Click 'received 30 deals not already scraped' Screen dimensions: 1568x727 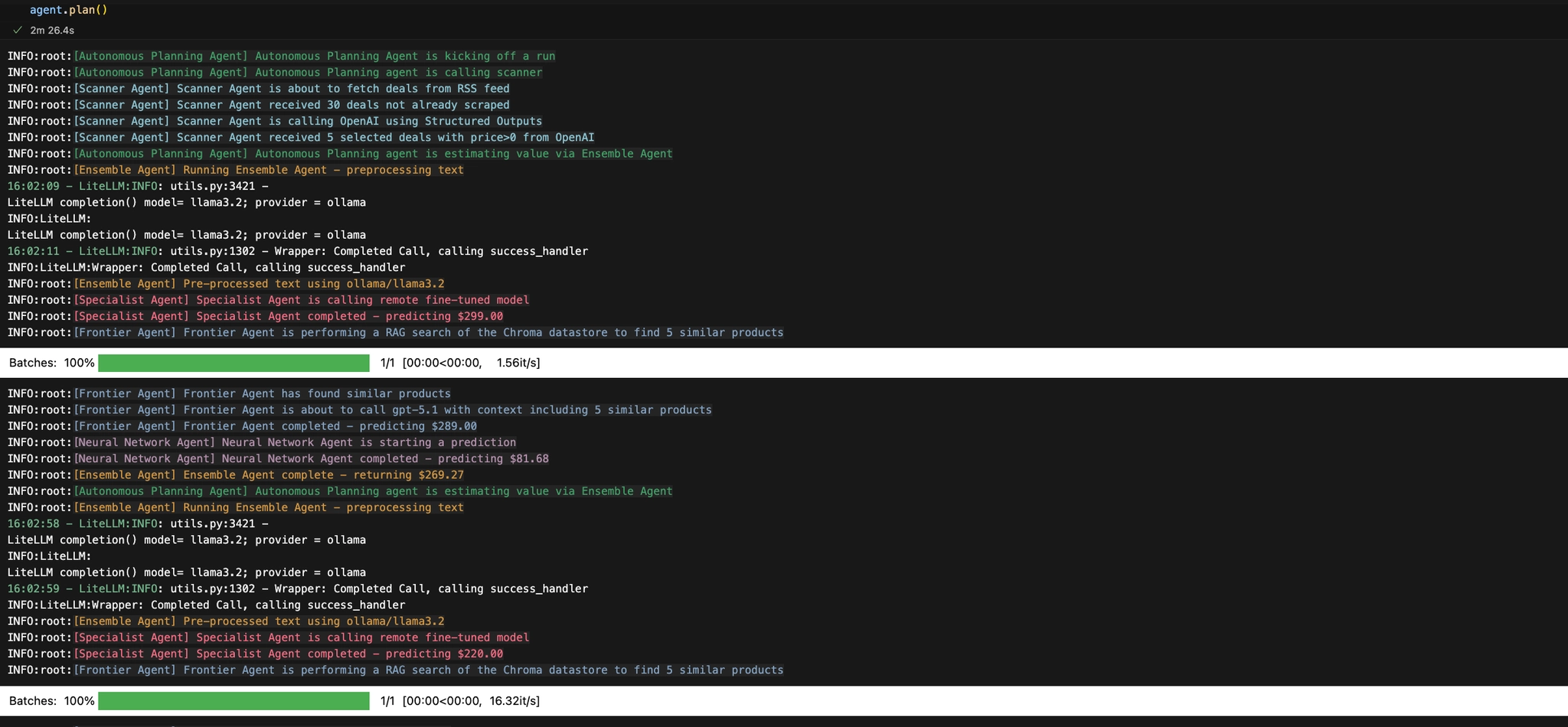pyautogui.click(x=259, y=105)
